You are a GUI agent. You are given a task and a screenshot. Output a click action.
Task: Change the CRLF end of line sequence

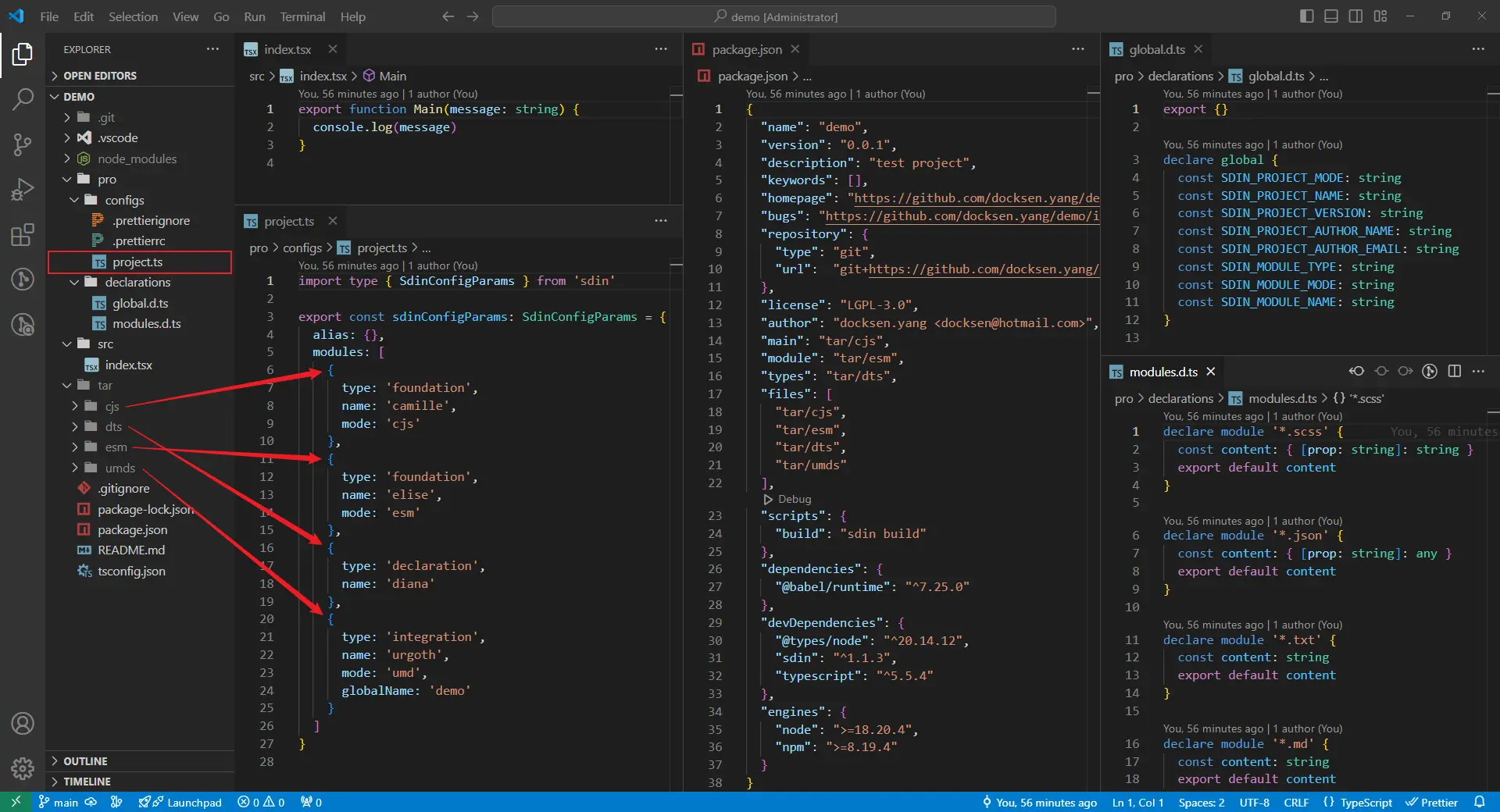click(1296, 802)
